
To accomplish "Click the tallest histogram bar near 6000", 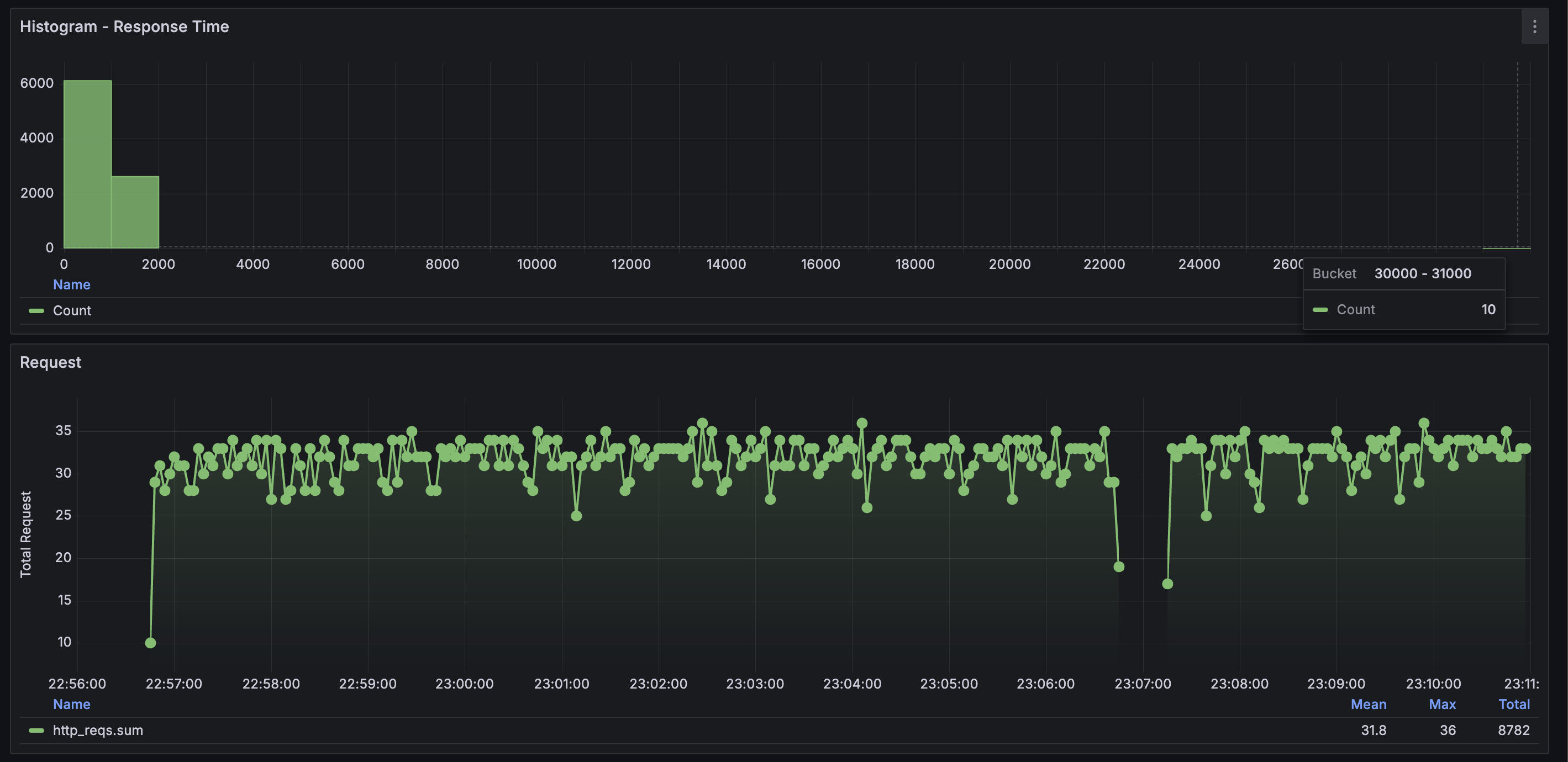I will (x=88, y=164).
